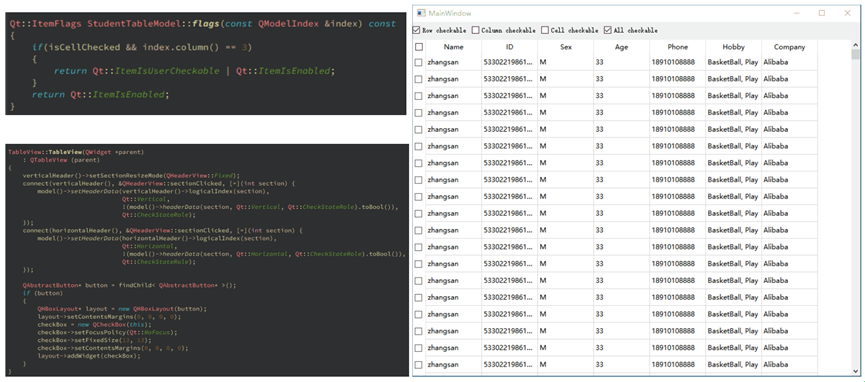Check the last visible row checkbox
Viewport: 865px width, 382px height.
pos(419,365)
